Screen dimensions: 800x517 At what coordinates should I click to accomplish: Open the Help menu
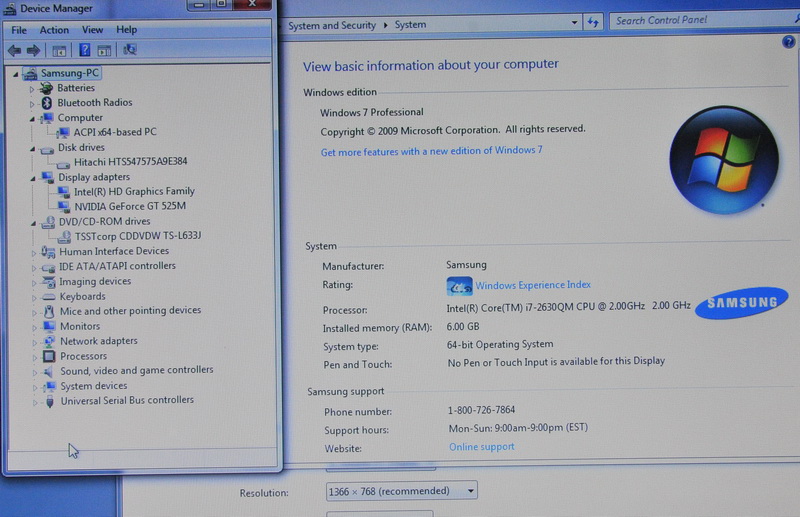[127, 30]
